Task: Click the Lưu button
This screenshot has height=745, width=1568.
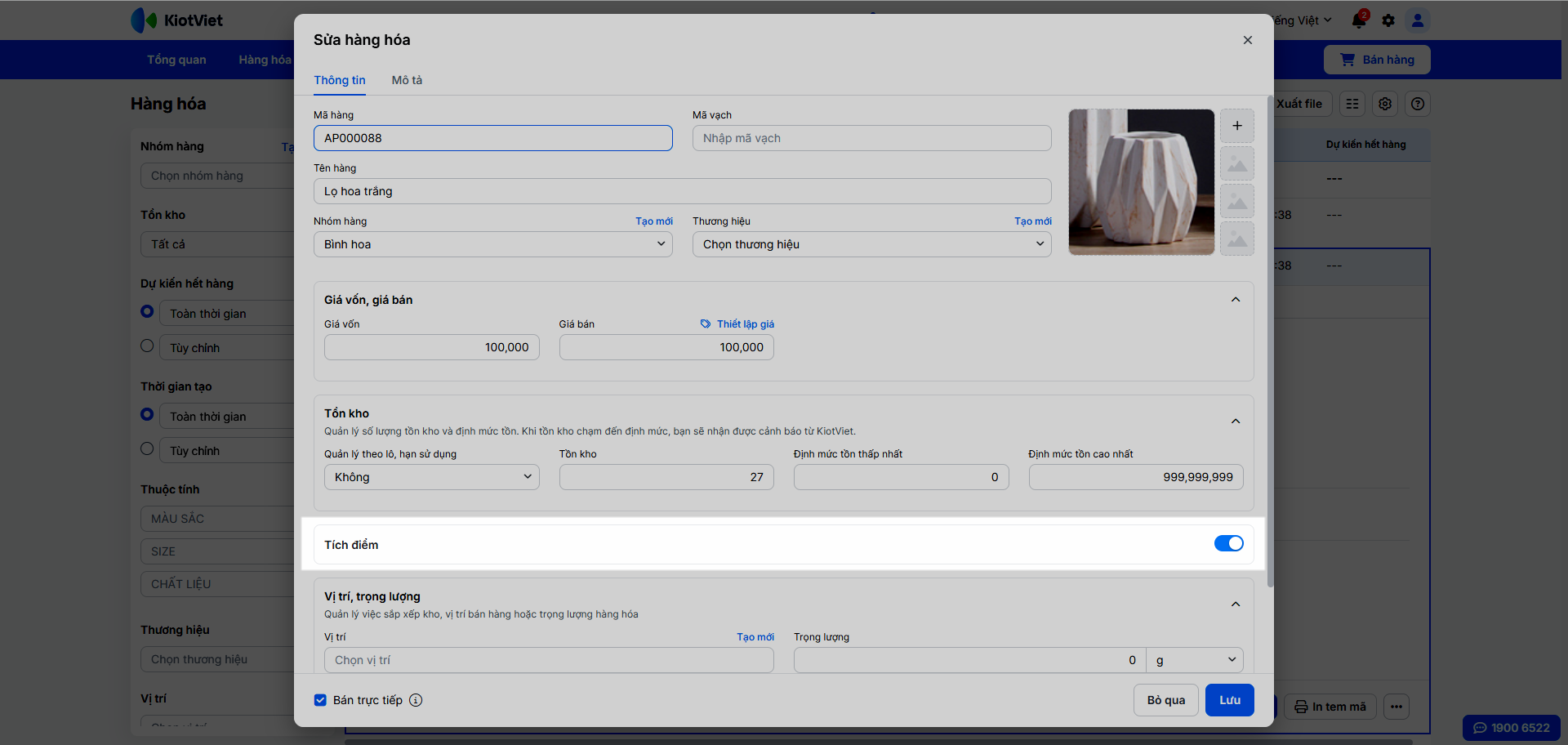Action: 1229,700
